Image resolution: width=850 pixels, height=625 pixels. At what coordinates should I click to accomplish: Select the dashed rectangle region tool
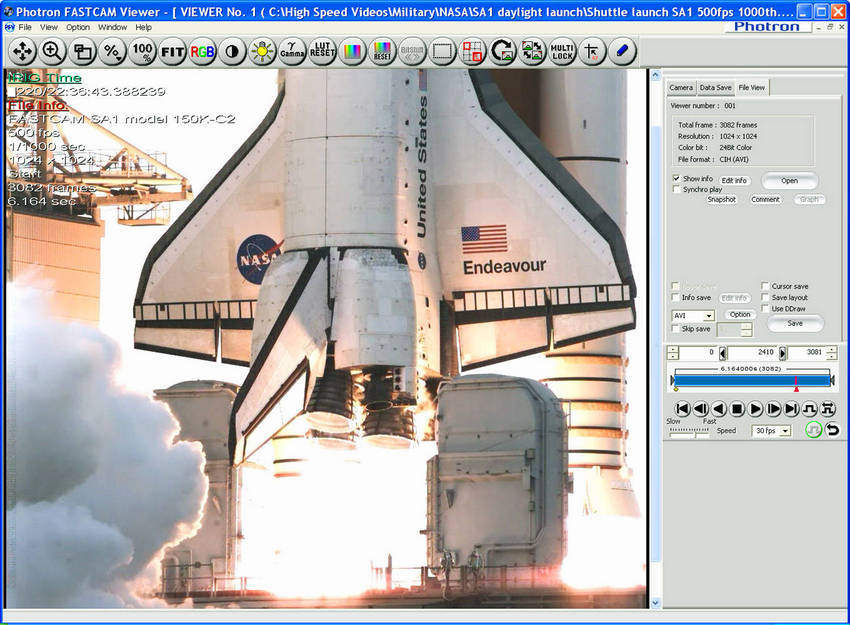coord(442,52)
